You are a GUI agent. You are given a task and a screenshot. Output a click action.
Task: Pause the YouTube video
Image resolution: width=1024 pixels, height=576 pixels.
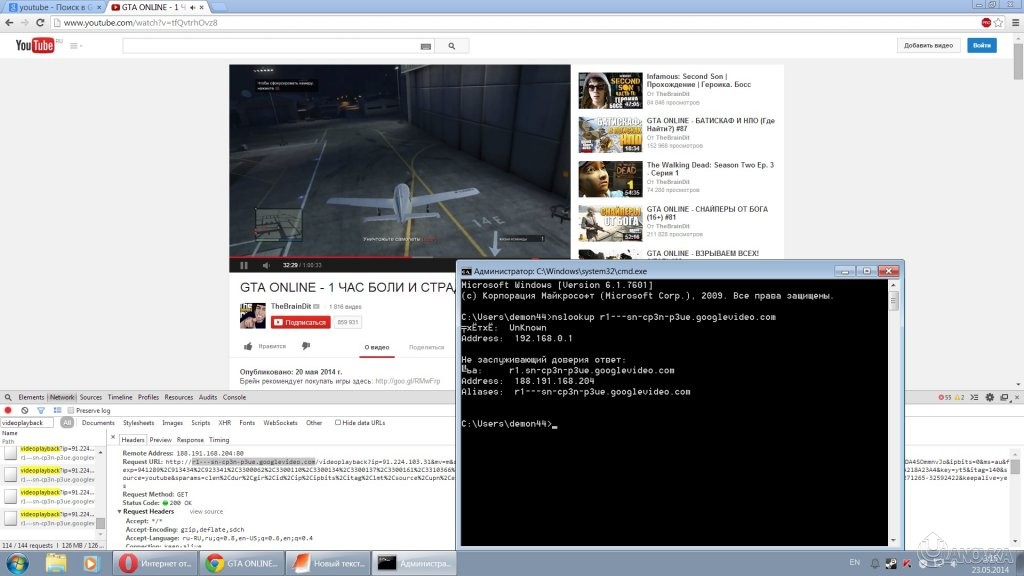(244, 266)
